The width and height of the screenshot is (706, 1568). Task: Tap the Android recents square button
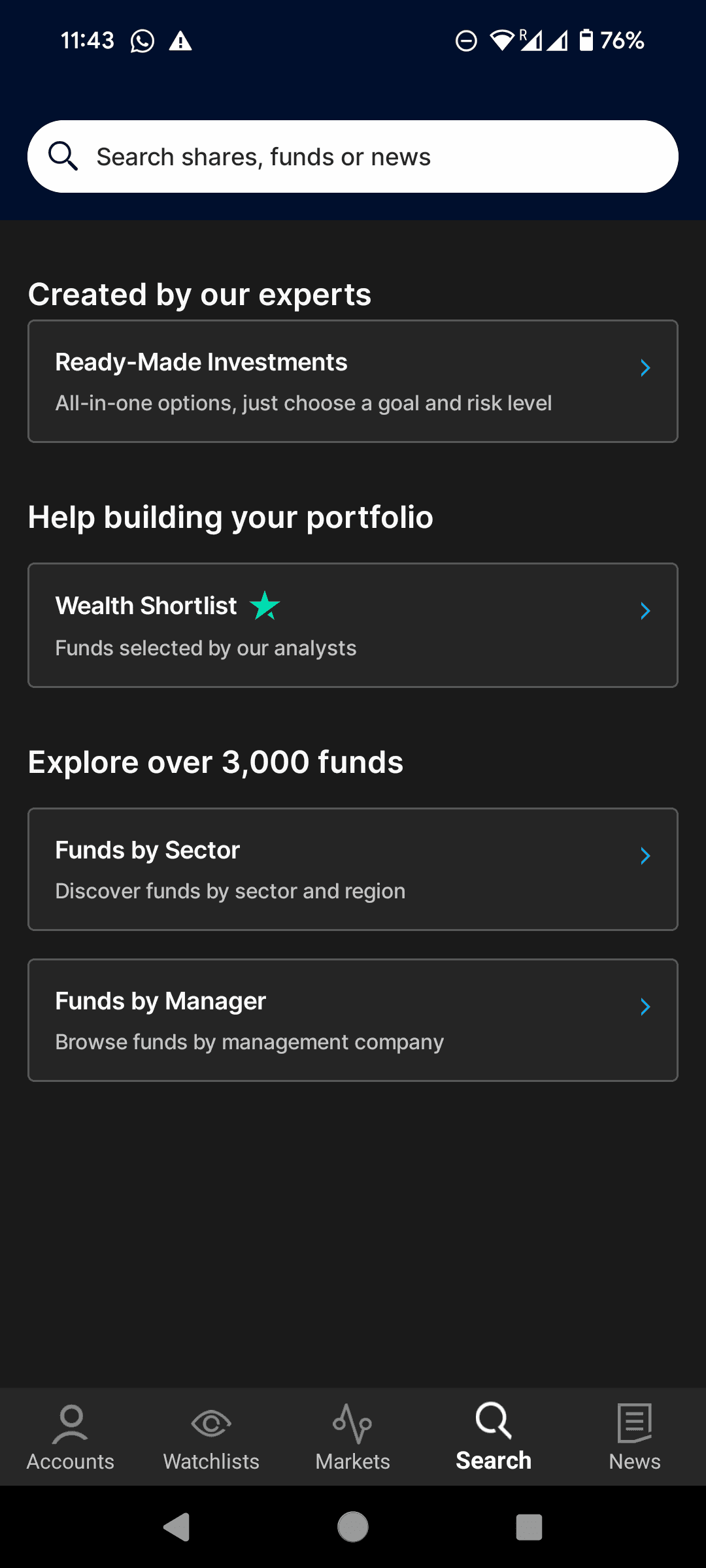click(529, 1527)
